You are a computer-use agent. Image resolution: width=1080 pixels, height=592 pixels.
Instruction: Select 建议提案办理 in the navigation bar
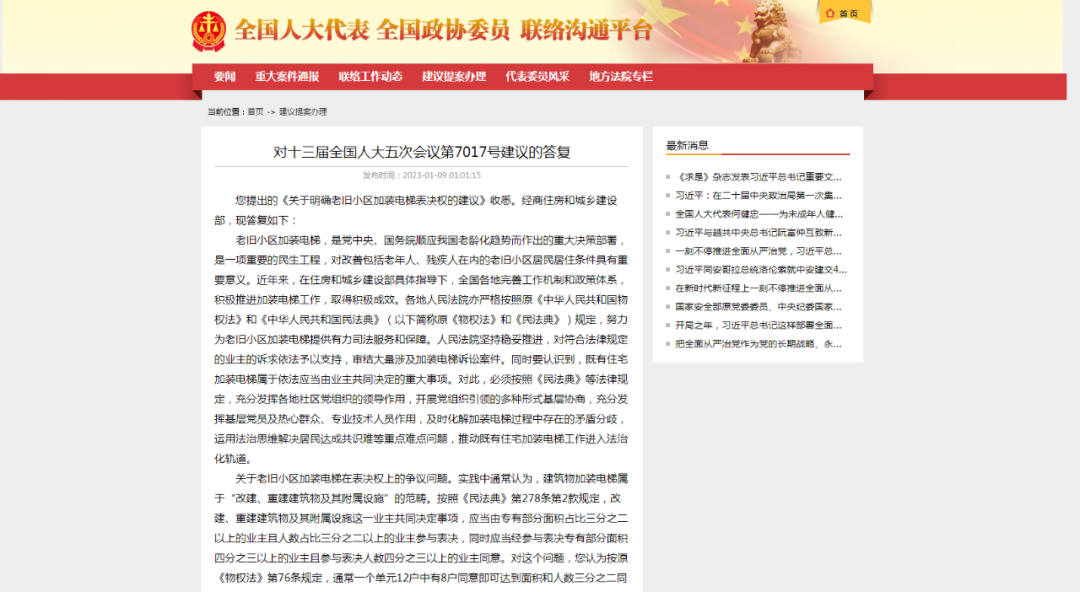pyautogui.click(x=453, y=77)
